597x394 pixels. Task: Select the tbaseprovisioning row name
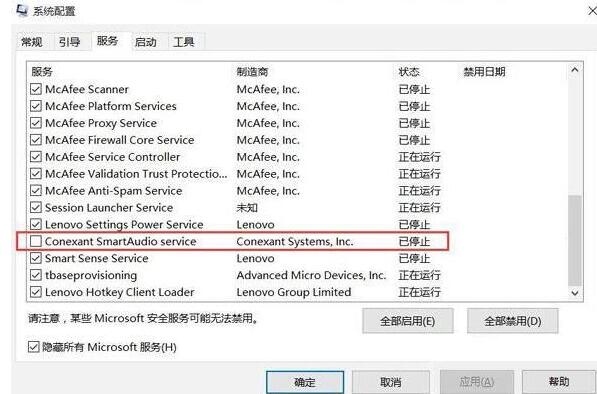click(91, 275)
